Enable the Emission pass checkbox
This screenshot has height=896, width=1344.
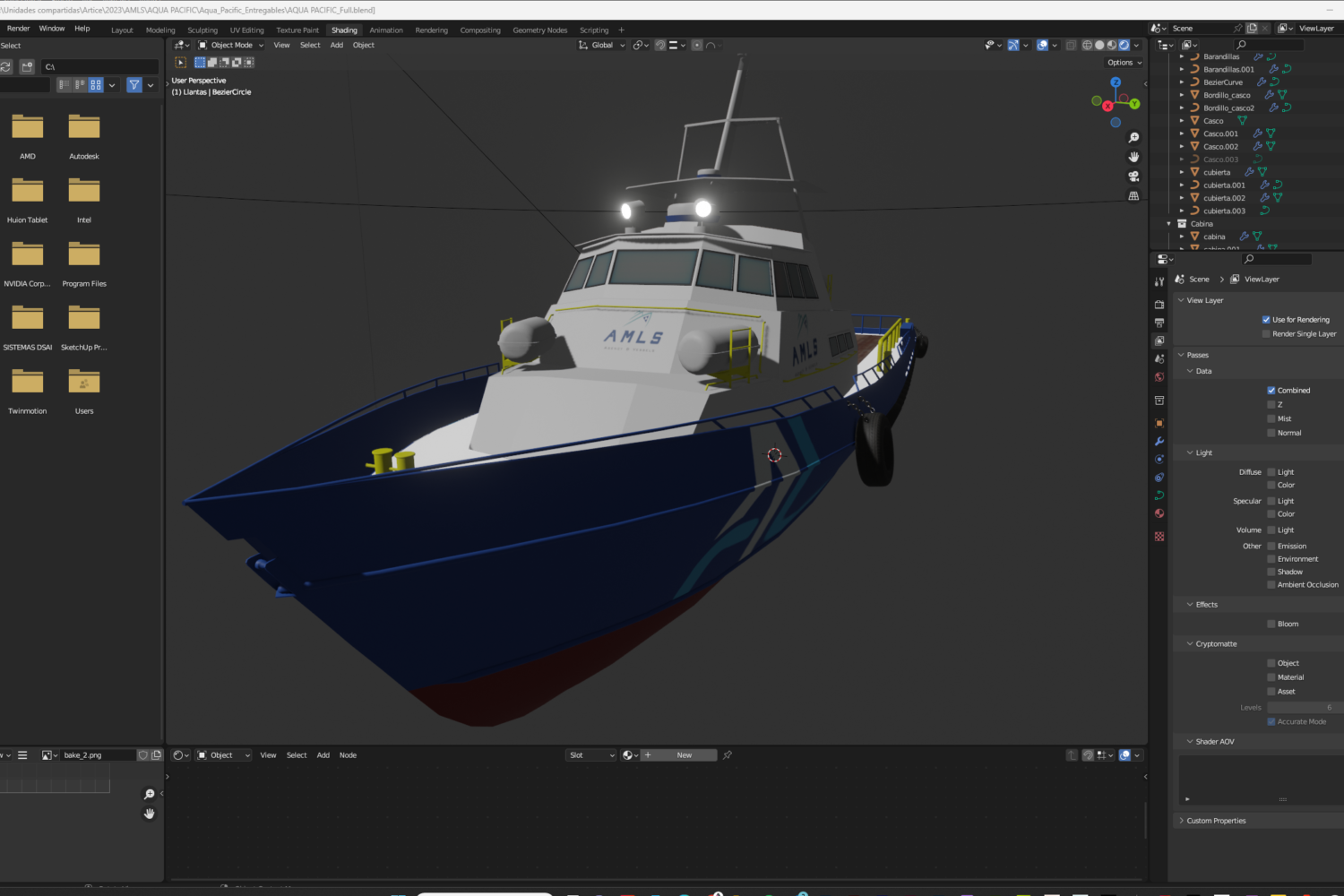click(x=1271, y=547)
